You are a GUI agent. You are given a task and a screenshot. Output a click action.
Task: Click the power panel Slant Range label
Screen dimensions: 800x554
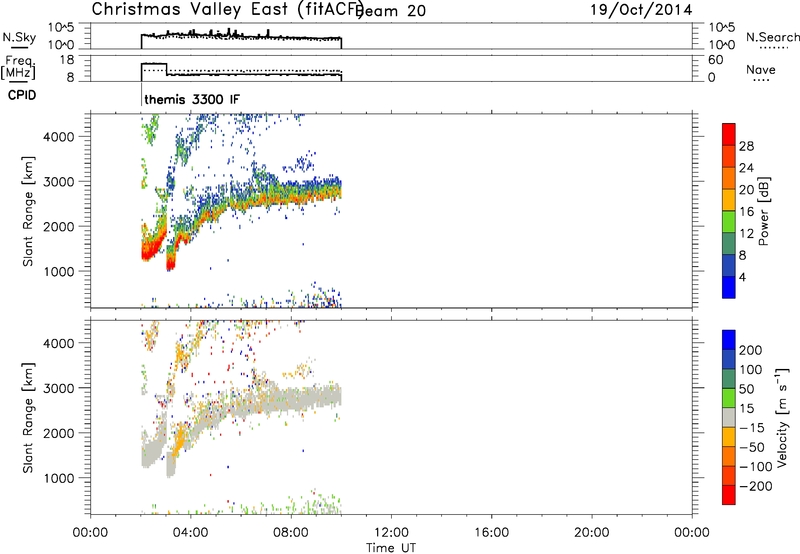pyautogui.click(x=28, y=211)
